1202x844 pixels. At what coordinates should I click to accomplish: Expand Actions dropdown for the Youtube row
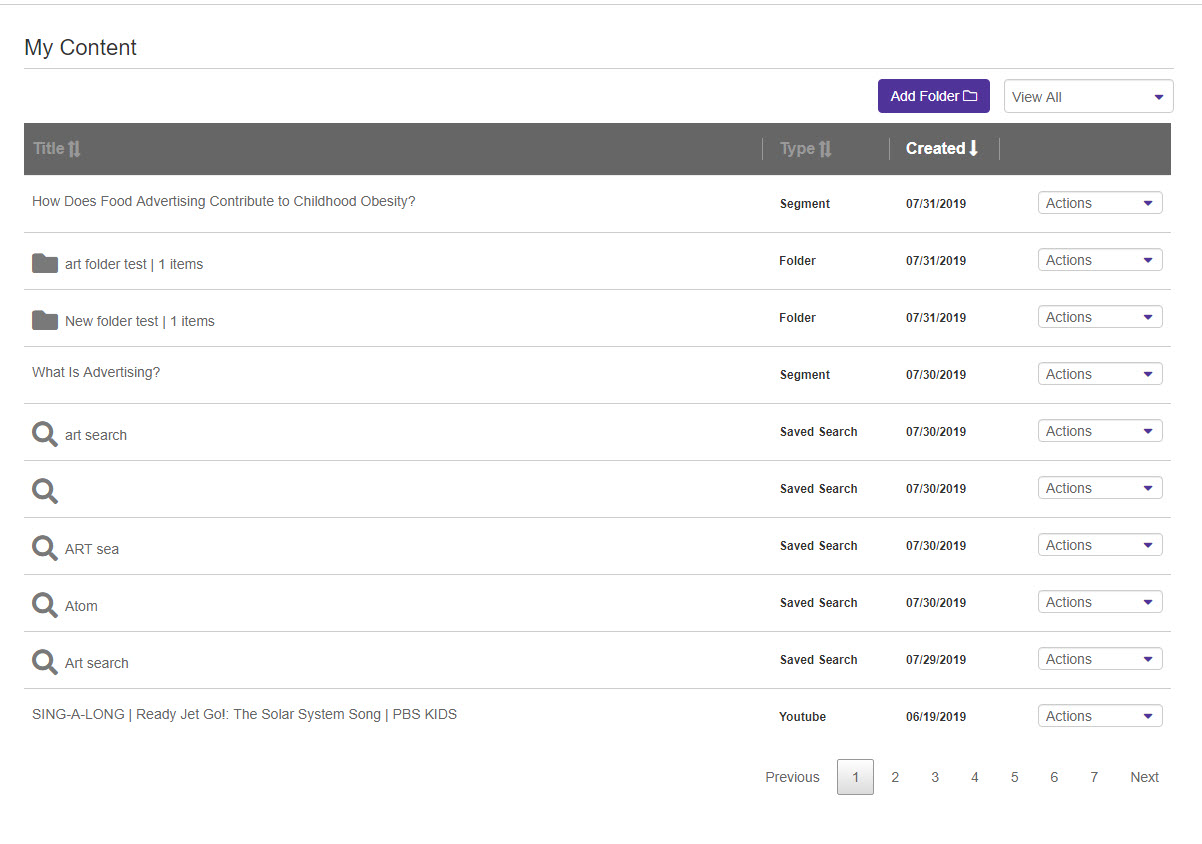1100,716
